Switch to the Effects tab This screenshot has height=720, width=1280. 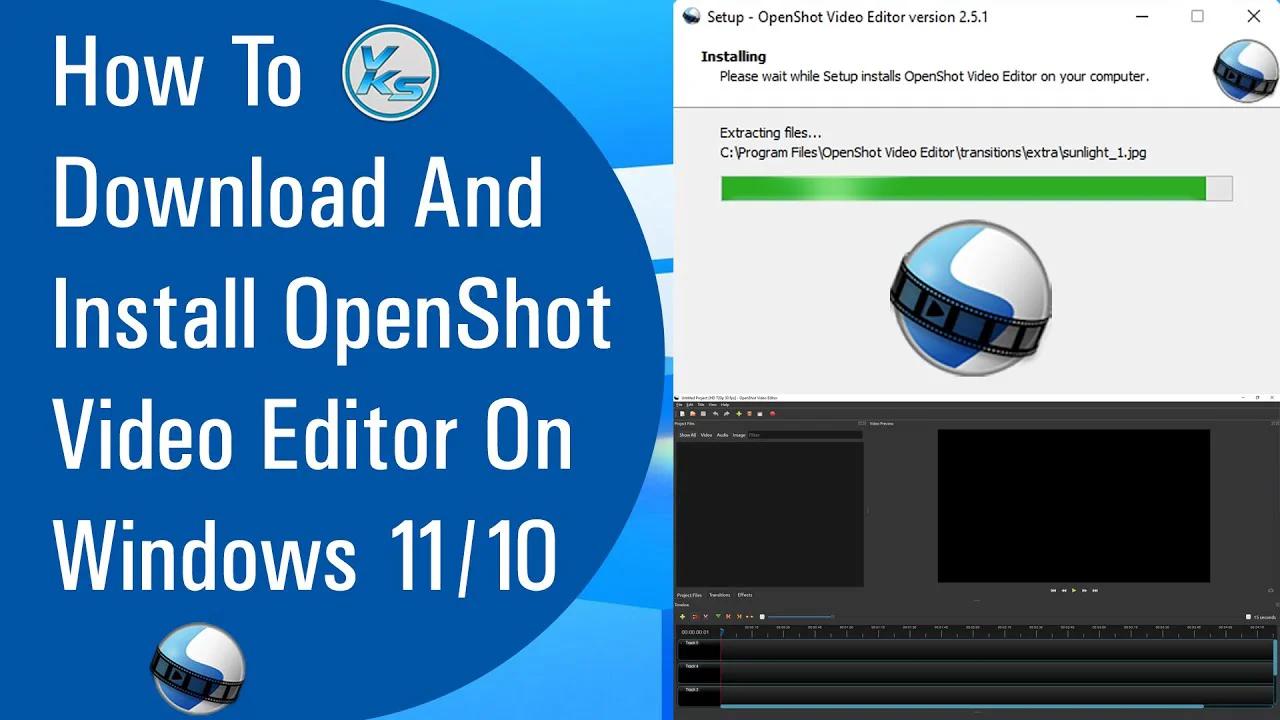pyautogui.click(x=745, y=595)
